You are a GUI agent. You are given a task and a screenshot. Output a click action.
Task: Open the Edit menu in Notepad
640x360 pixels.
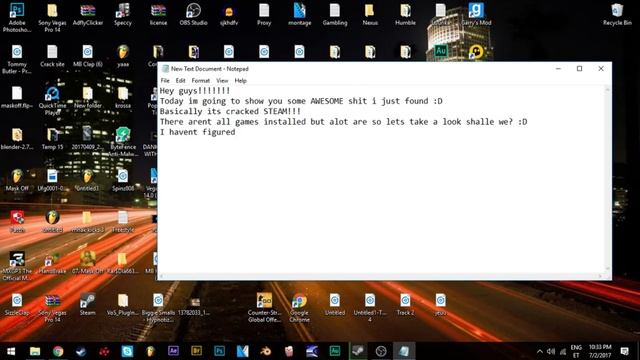180,80
